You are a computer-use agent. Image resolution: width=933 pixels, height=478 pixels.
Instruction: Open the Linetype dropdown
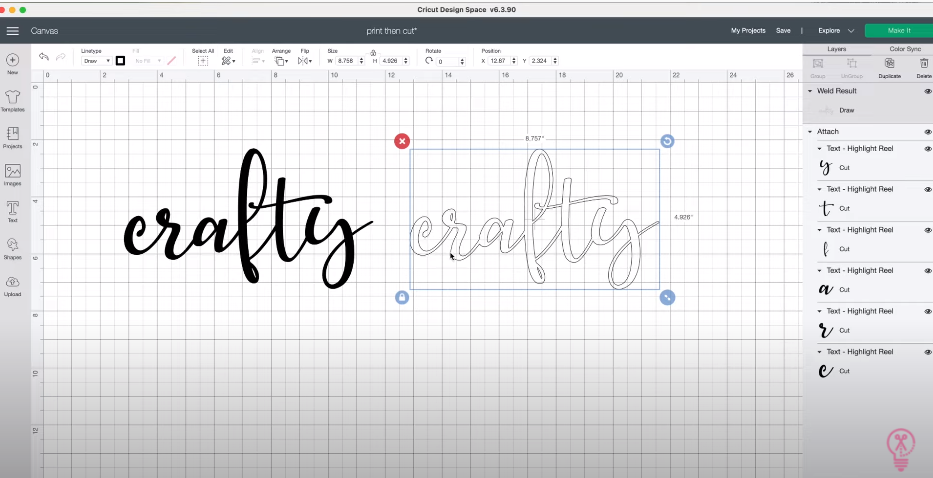click(96, 61)
